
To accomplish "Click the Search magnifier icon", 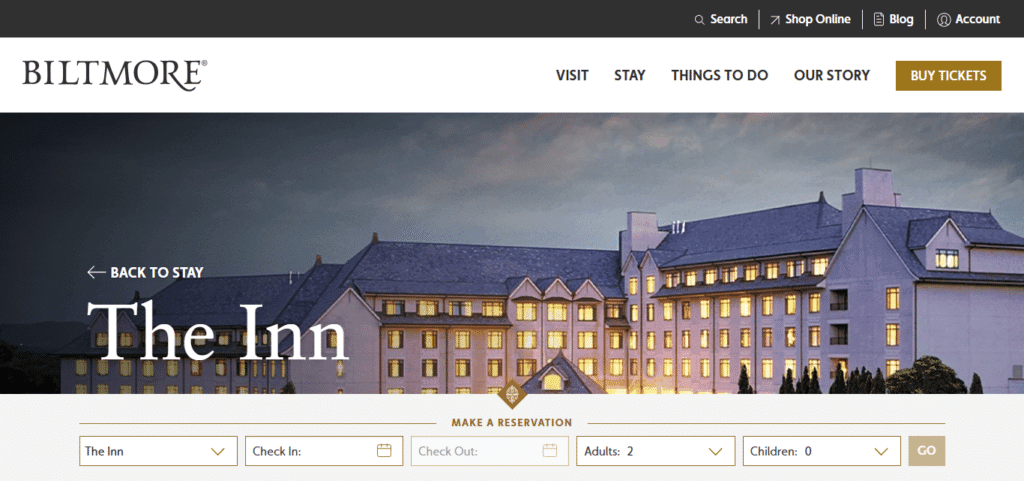I will click(699, 20).
